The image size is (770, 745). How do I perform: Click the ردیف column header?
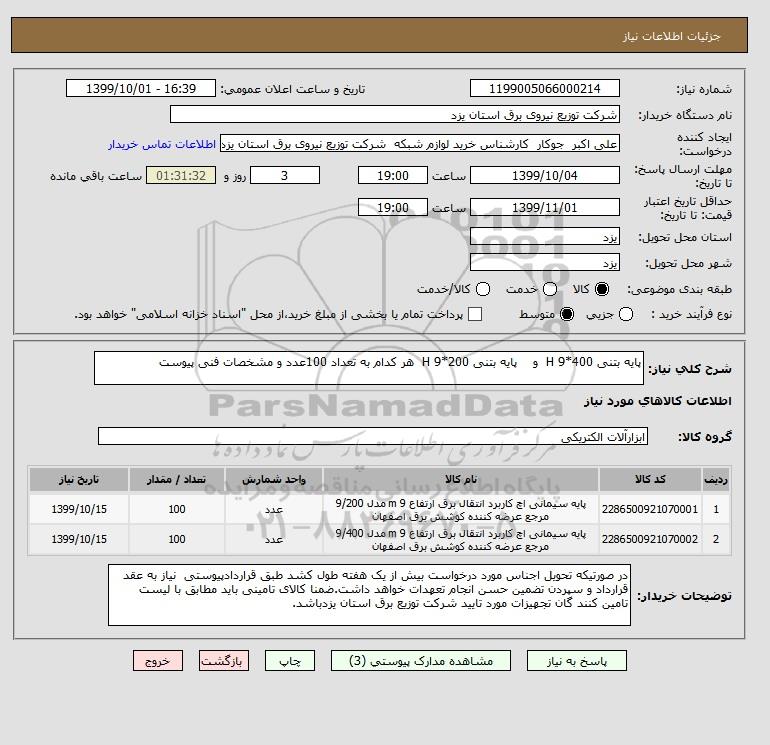click(716, 479)
